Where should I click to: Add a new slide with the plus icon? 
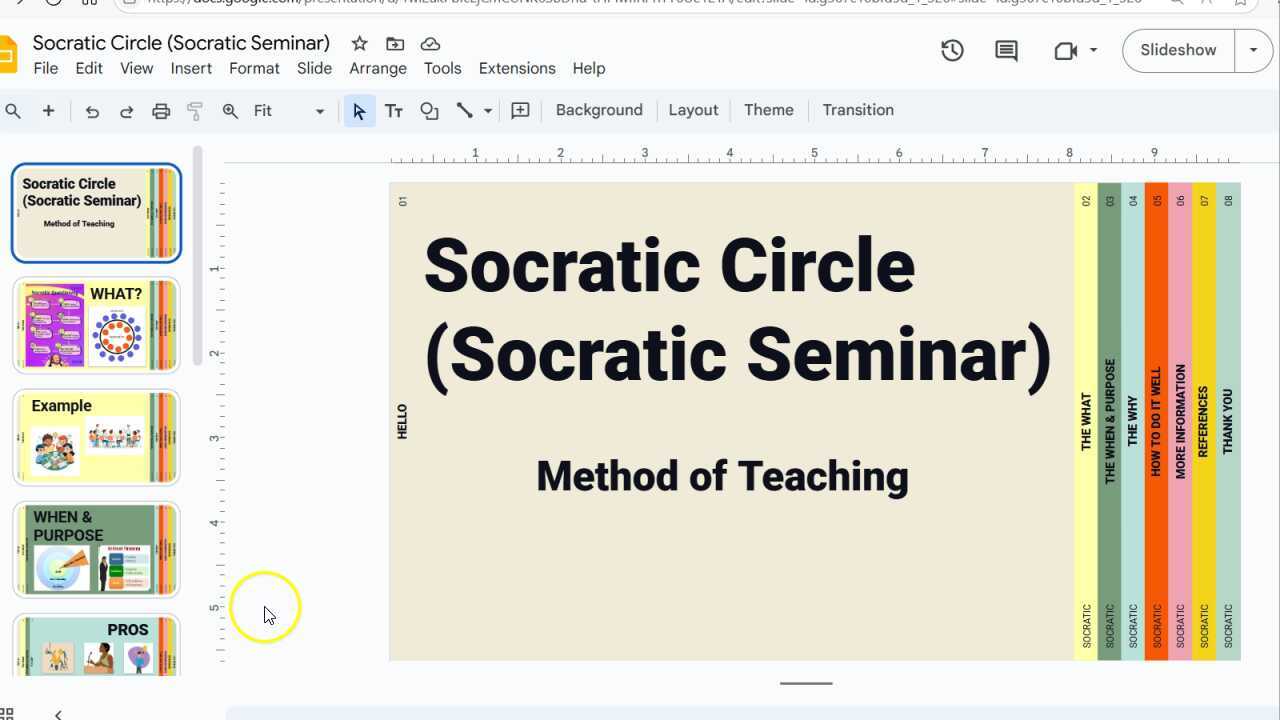[x=48, y=111]
